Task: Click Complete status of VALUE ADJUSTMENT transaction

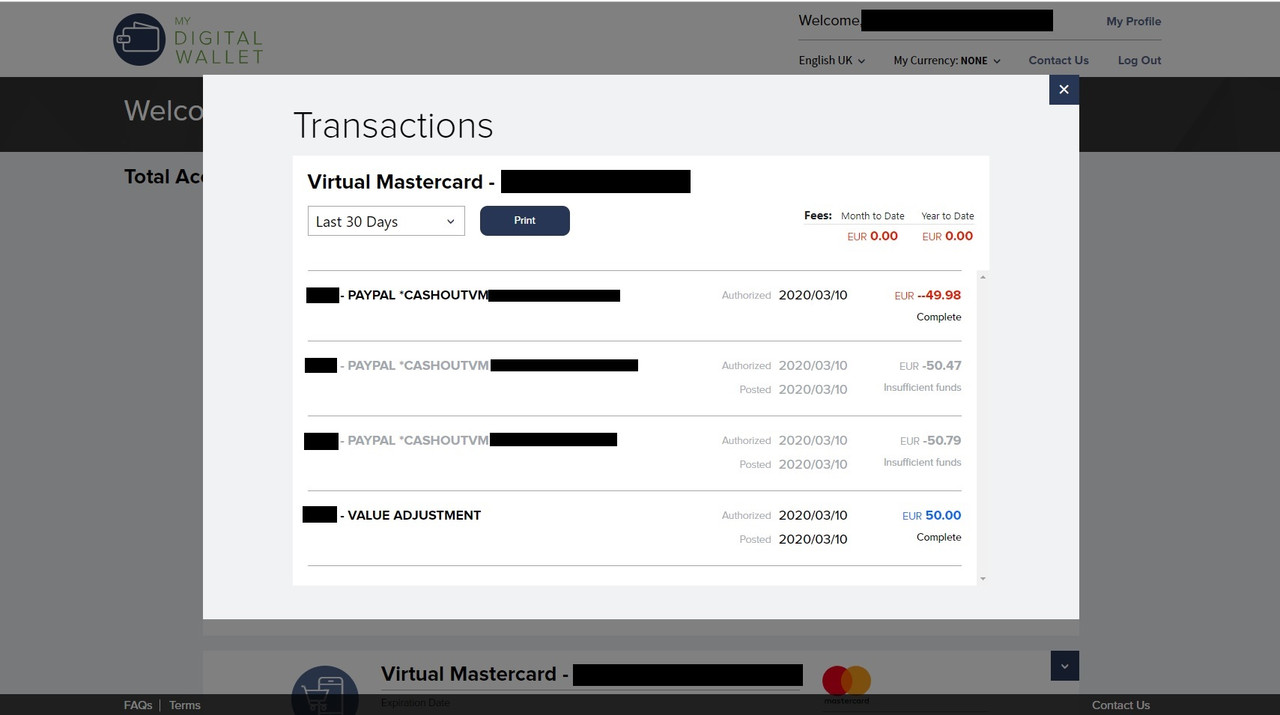Action: 939,537
